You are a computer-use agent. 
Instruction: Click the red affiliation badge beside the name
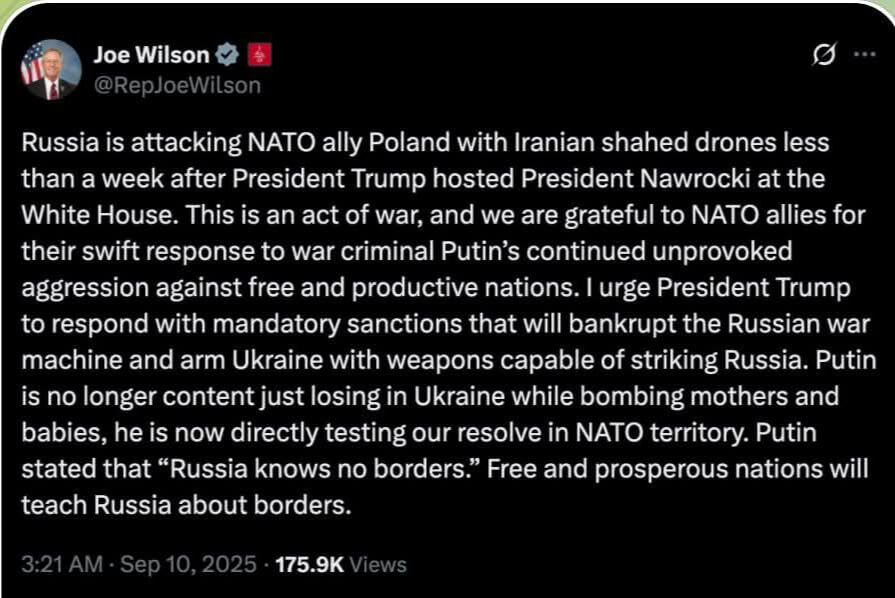pos(258,56)
